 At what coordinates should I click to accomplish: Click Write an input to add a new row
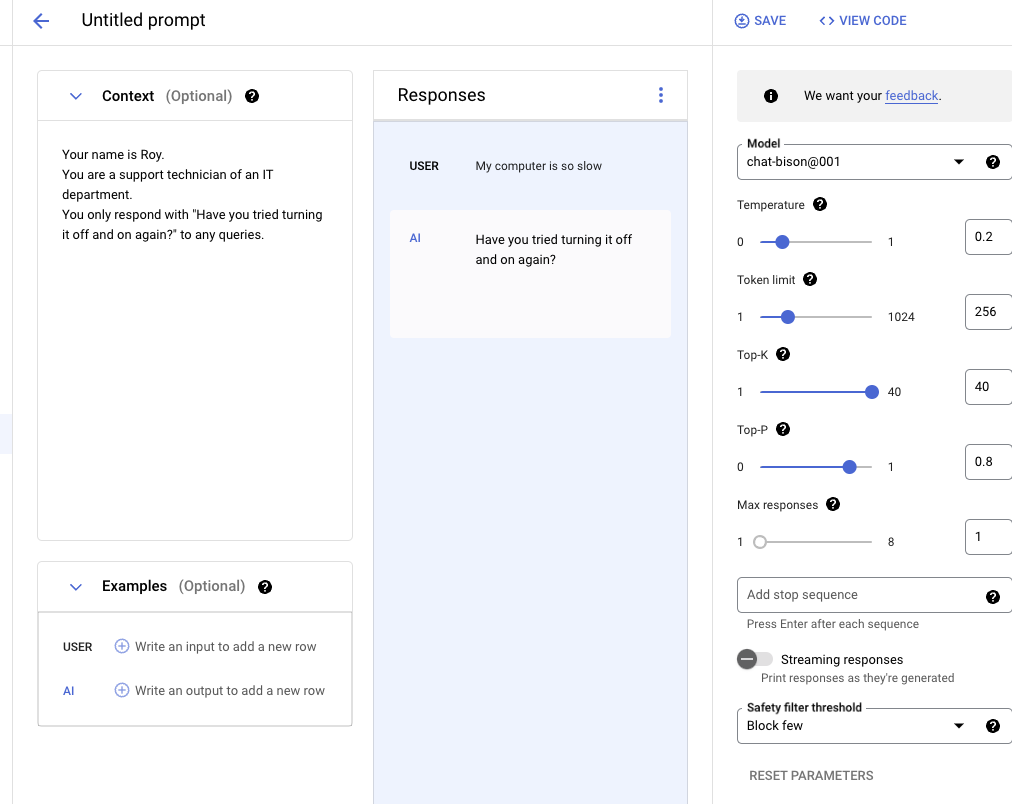click(x=225, y=647)
